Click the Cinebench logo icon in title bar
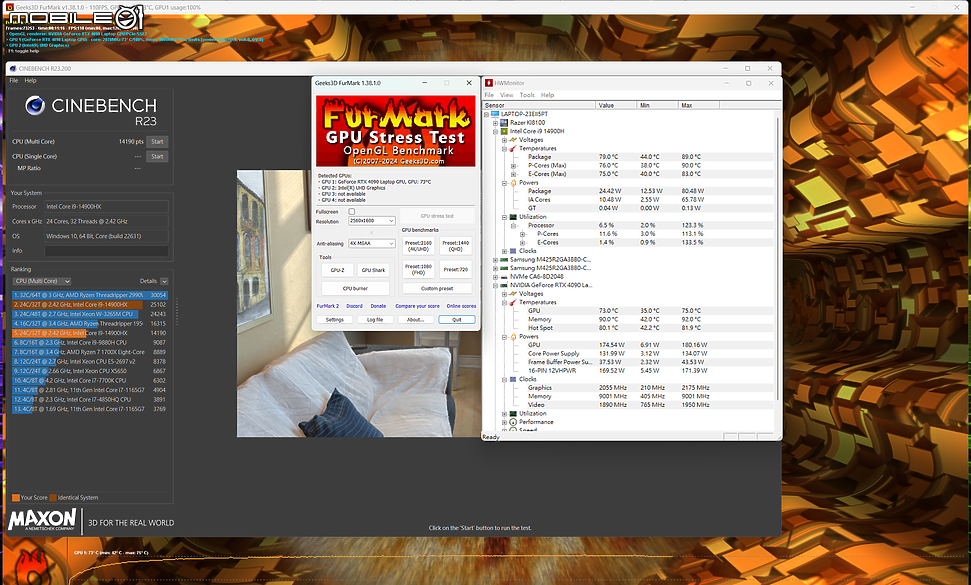971x585 pixels. point(12,69)
